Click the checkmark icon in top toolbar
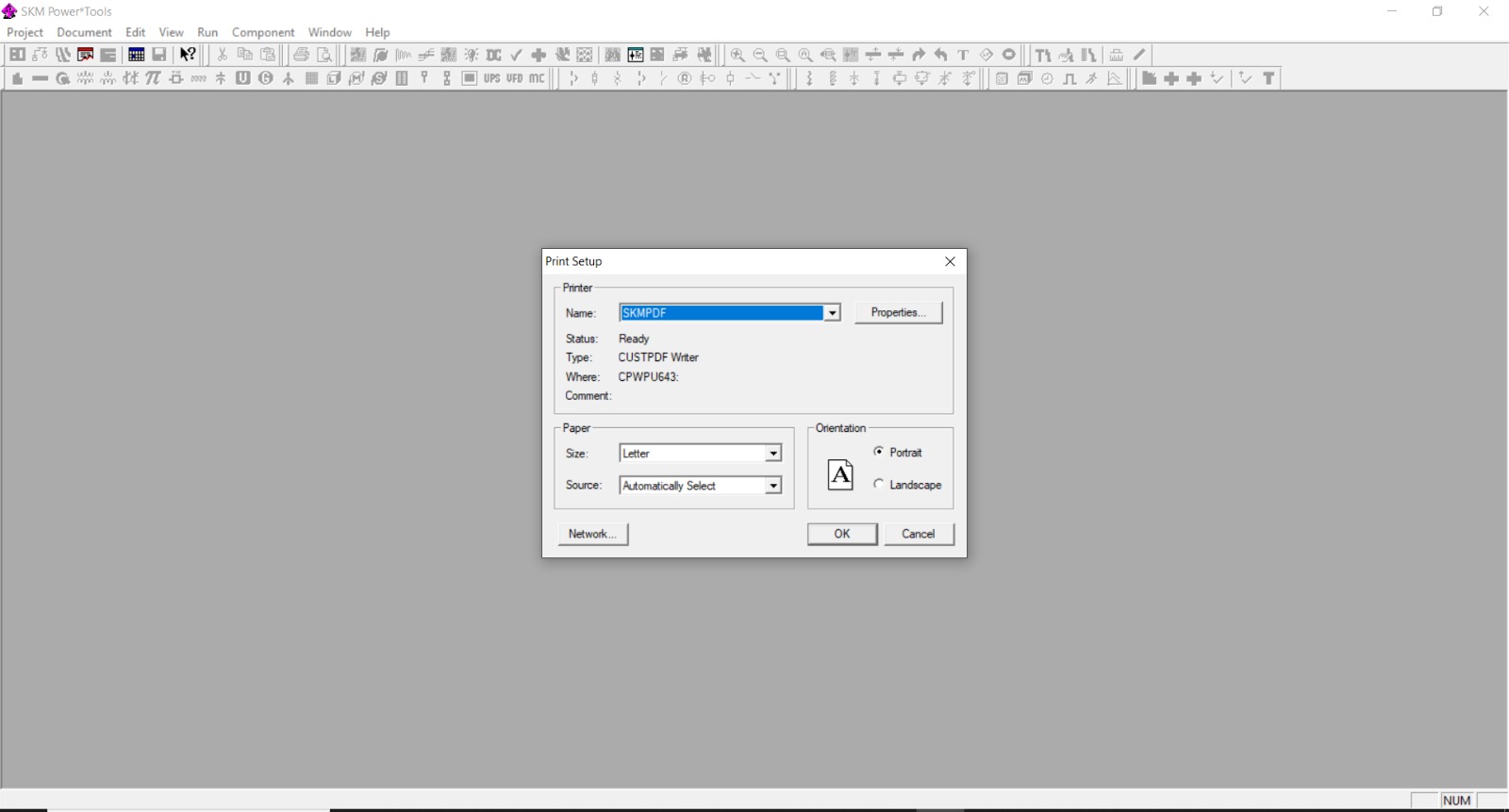This screenshot has height=812, width=1509. tap(516, 55)
